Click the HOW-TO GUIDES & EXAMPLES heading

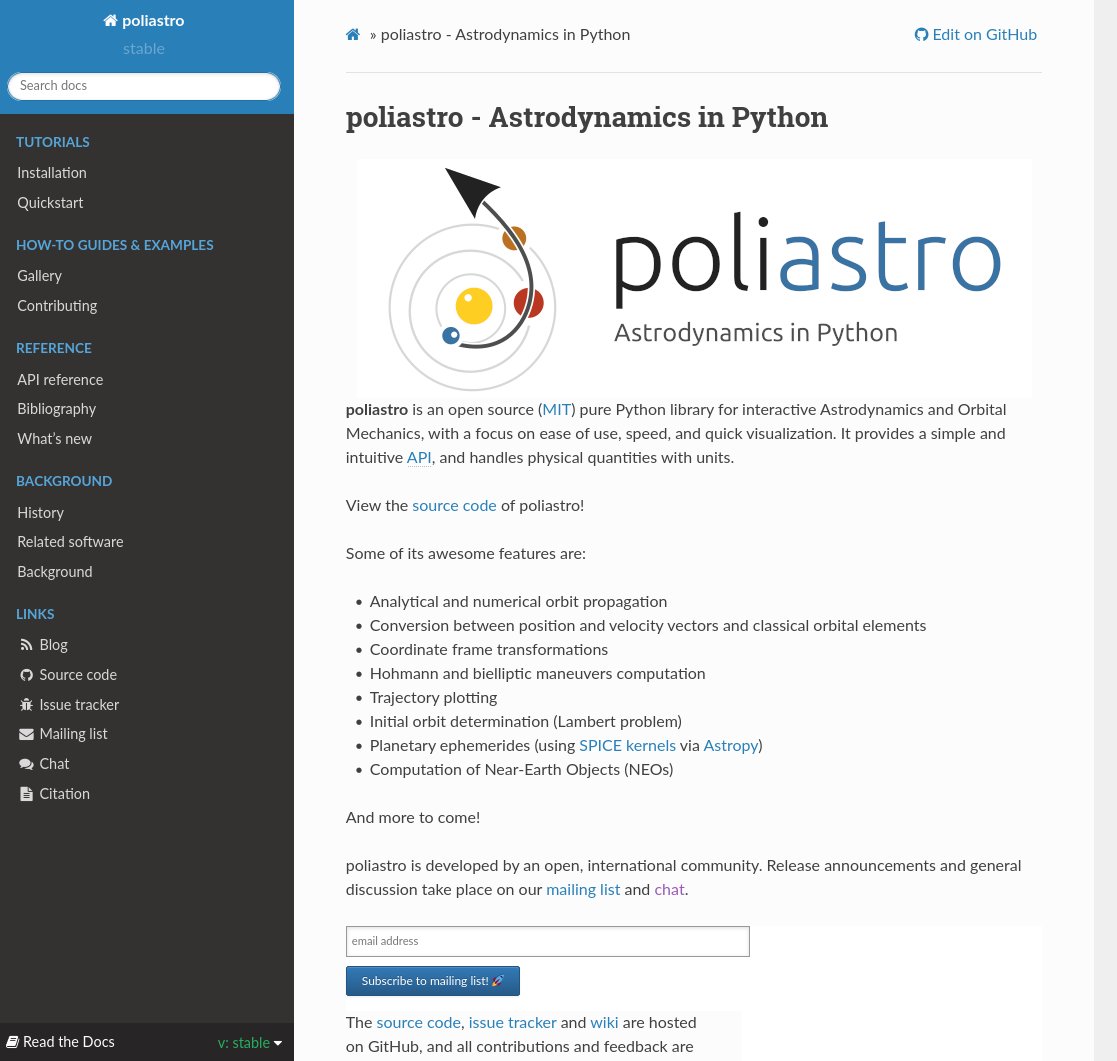(115, 245)
